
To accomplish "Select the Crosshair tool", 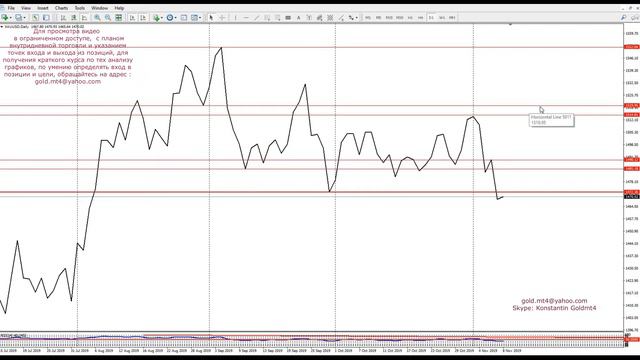I will 222,18.
